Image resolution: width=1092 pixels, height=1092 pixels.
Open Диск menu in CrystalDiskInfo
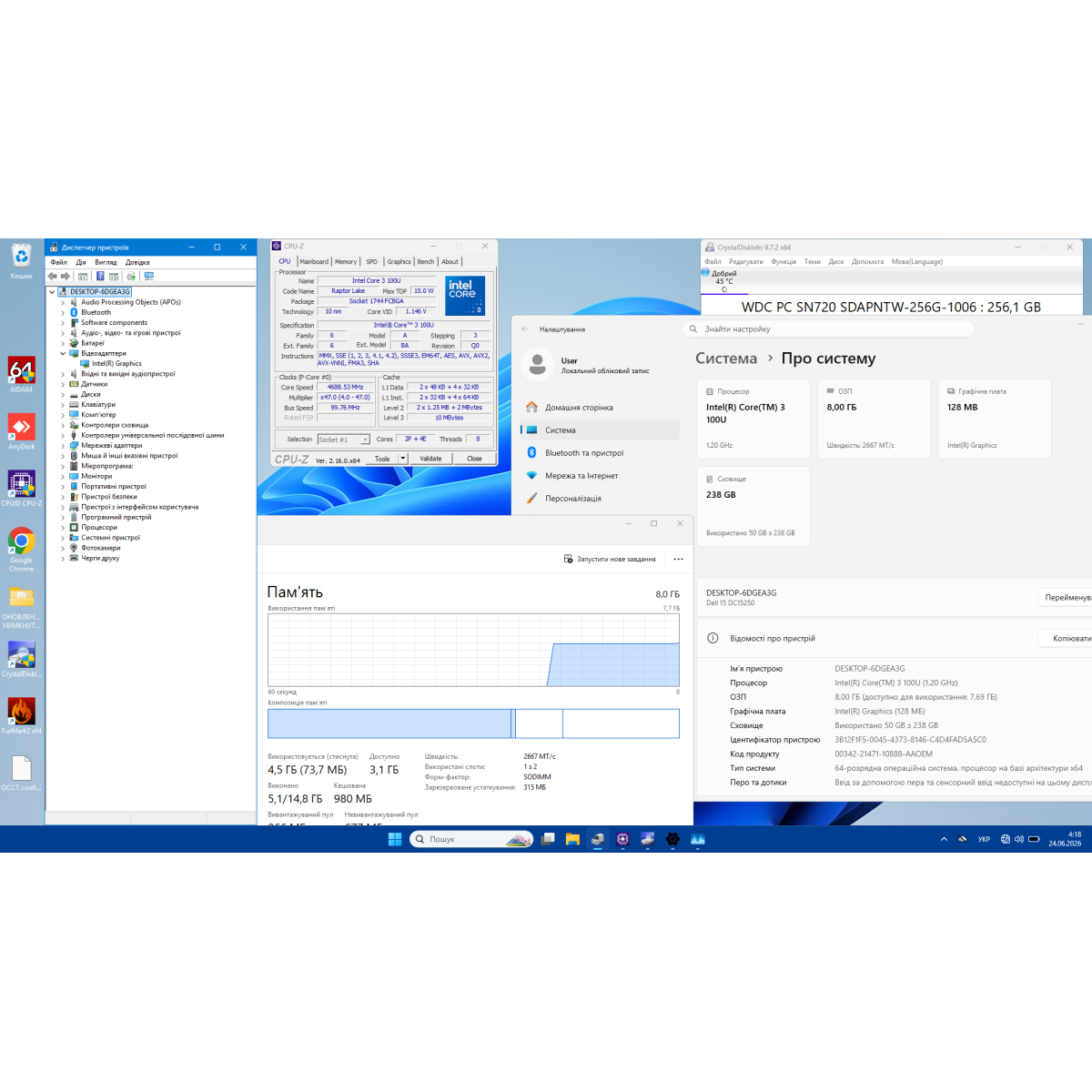tap(836, 261)
